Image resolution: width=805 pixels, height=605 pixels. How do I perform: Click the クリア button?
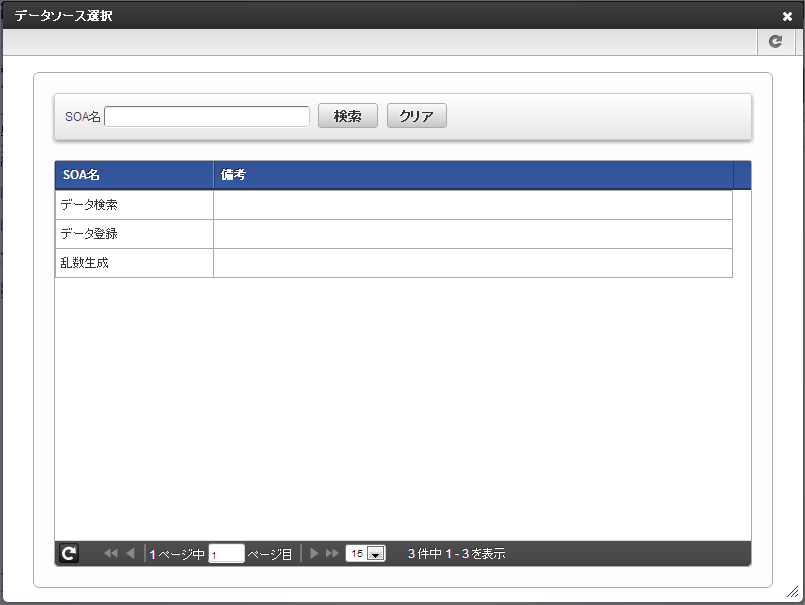point(416,116)
